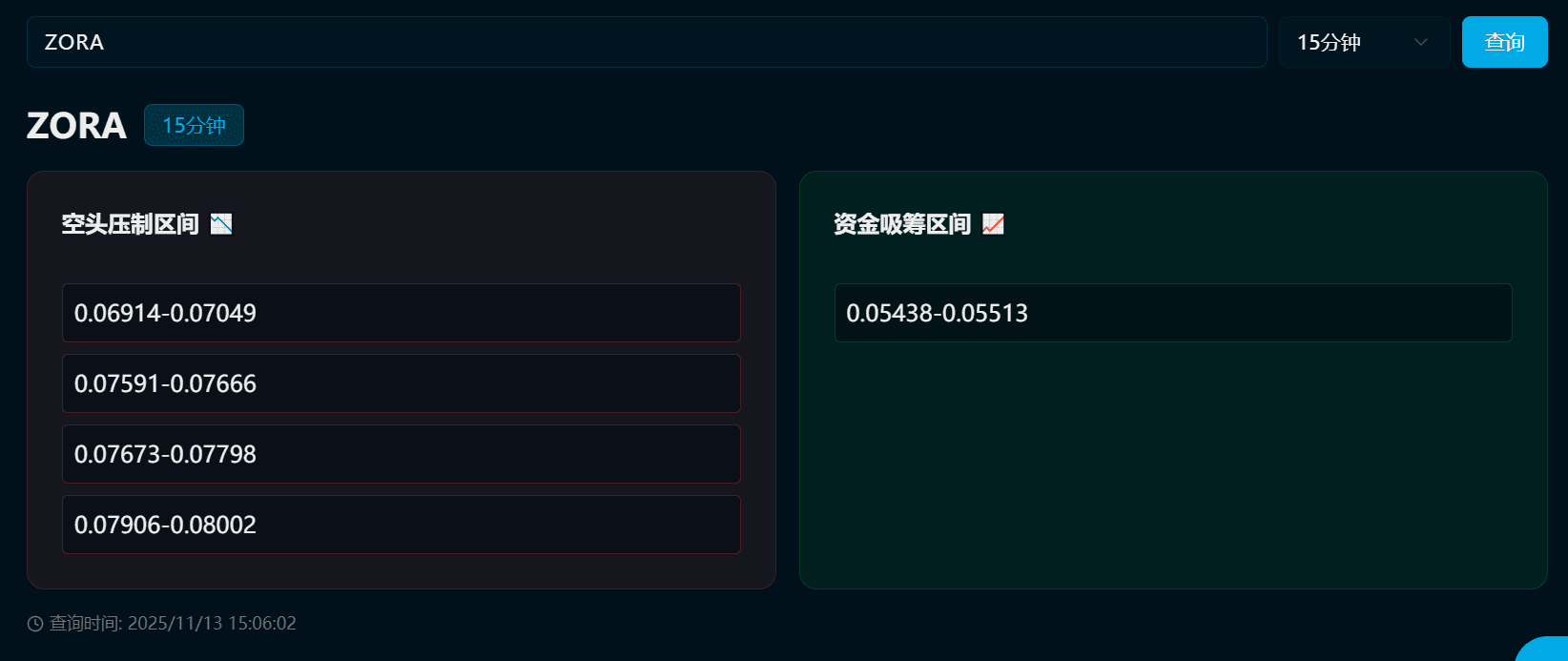1568x661 pixels.
Task: Click the downtrend chart icon beside 空头压制区间
Action: click(221, 224)
